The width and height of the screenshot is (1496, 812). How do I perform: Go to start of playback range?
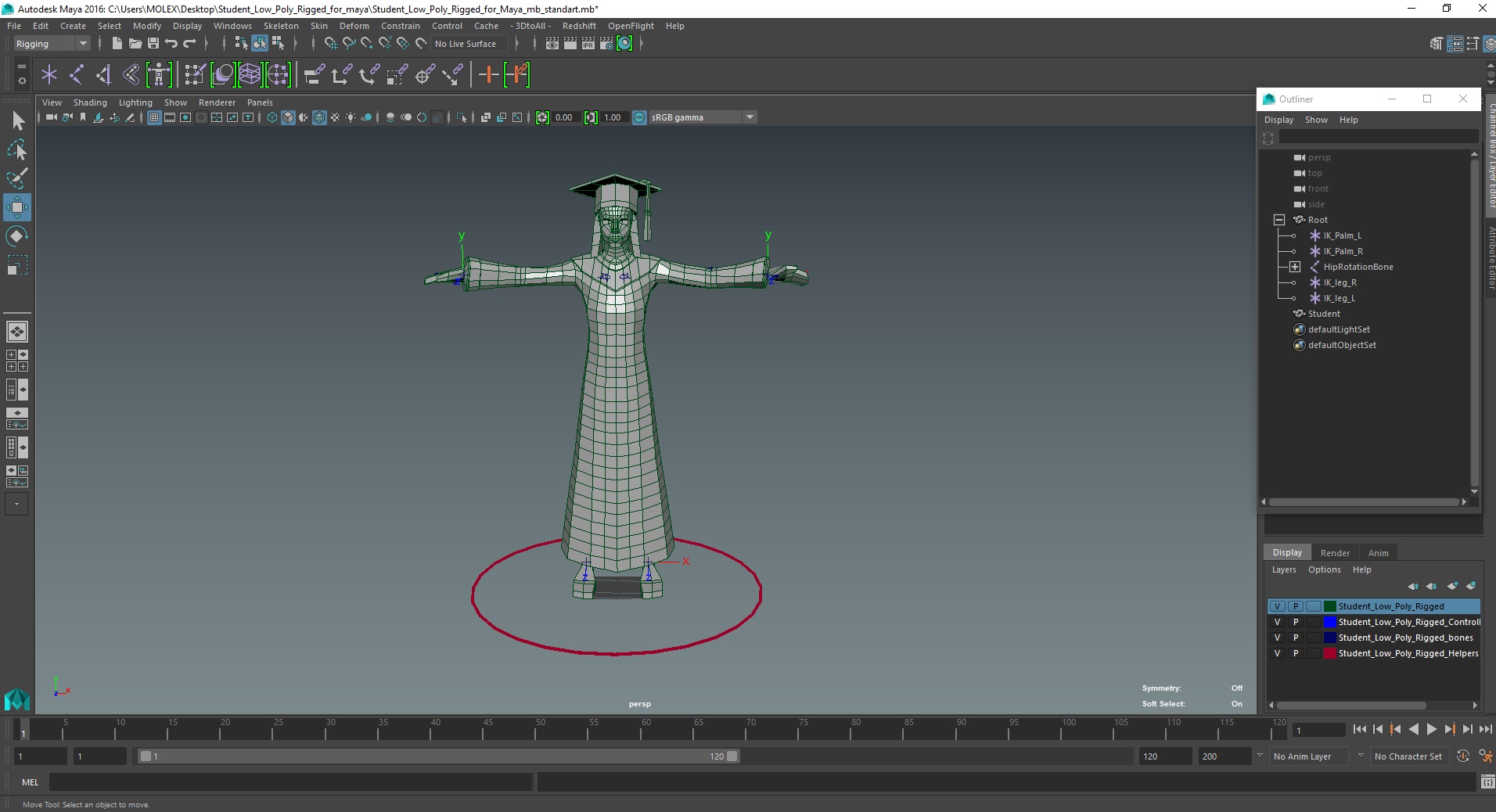pos(1359,729)
